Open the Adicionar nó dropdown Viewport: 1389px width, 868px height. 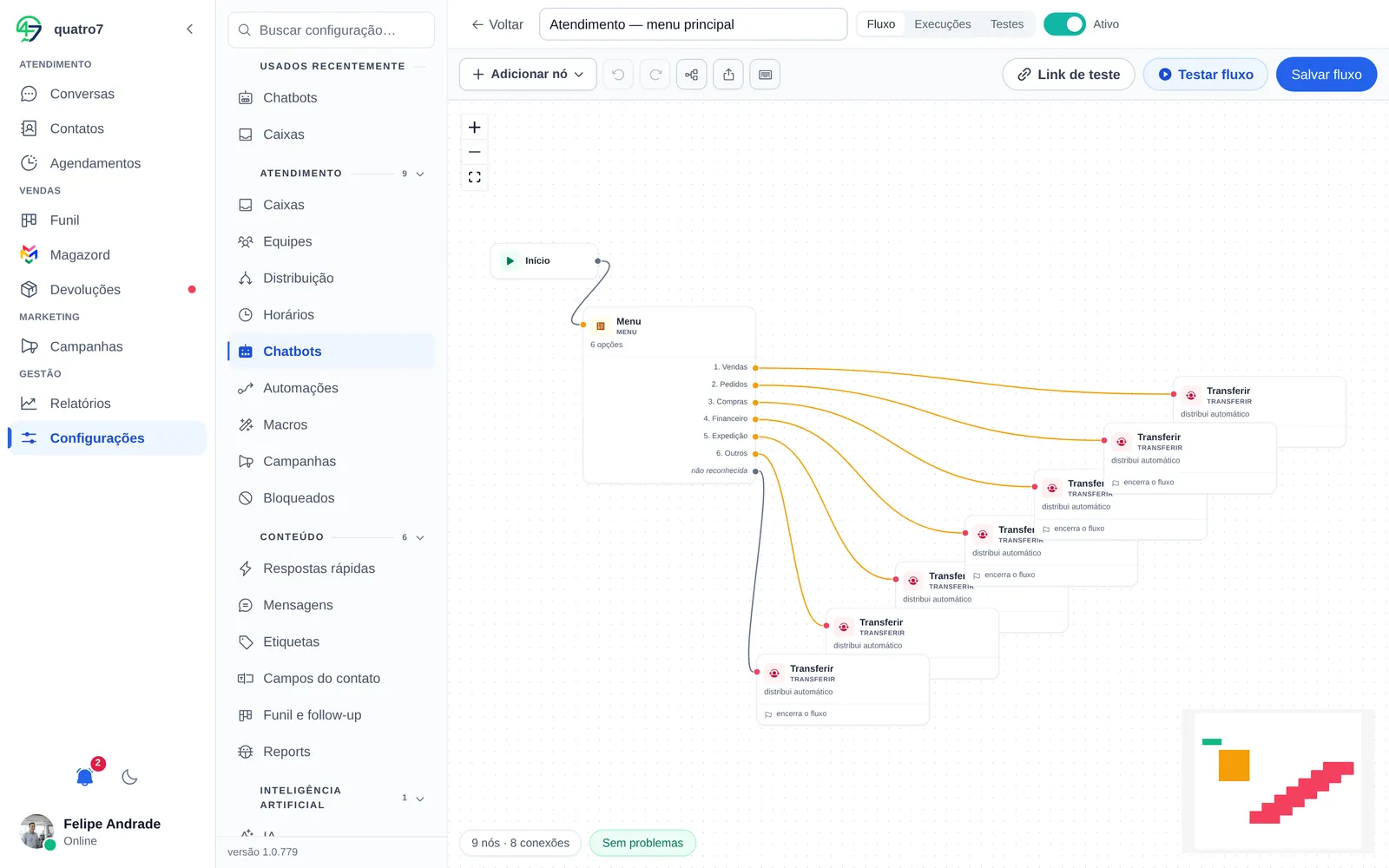(528, 75)
